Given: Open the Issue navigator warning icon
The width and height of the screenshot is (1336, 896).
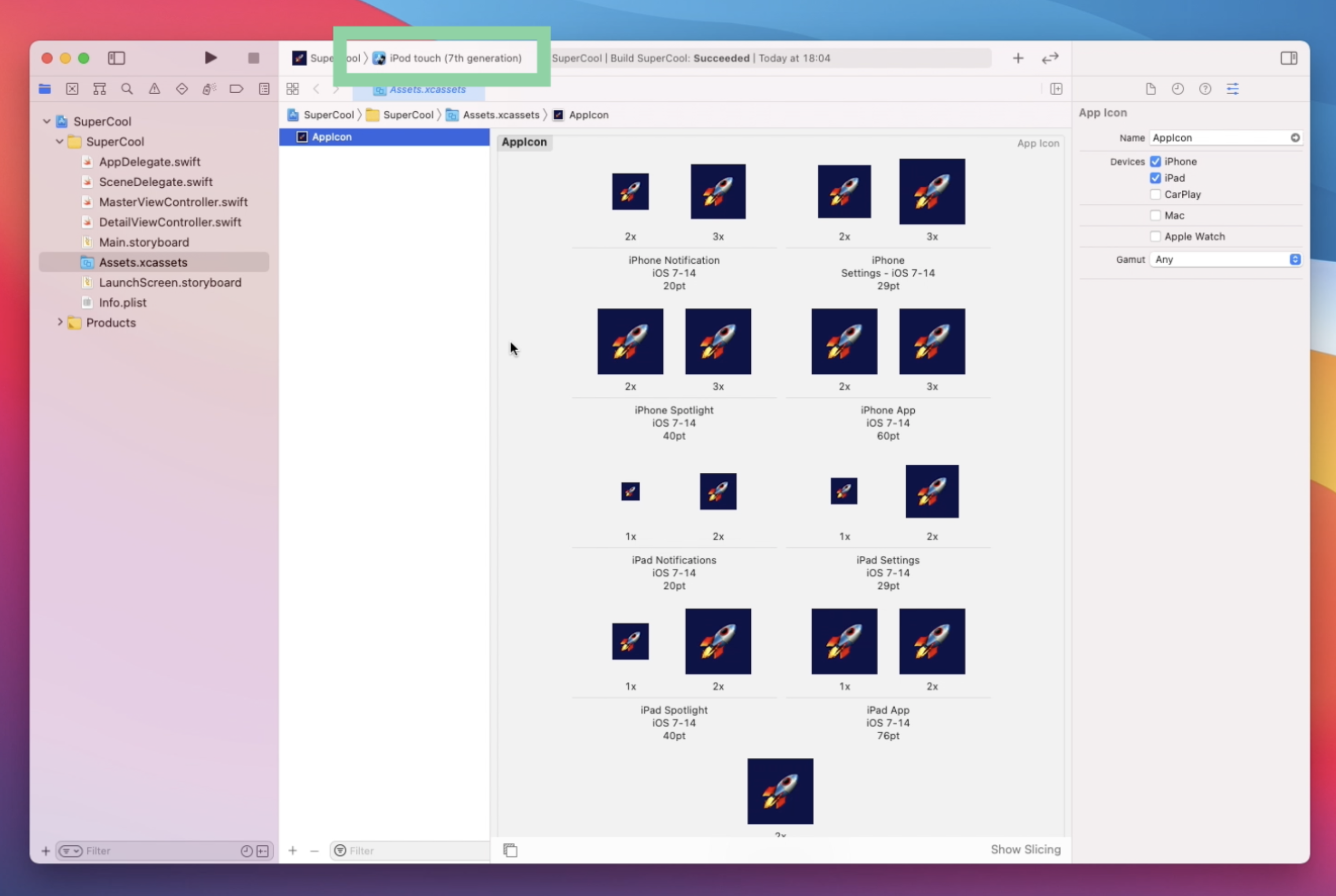Looking at the screenshot, I should click(x=154, y=88).
